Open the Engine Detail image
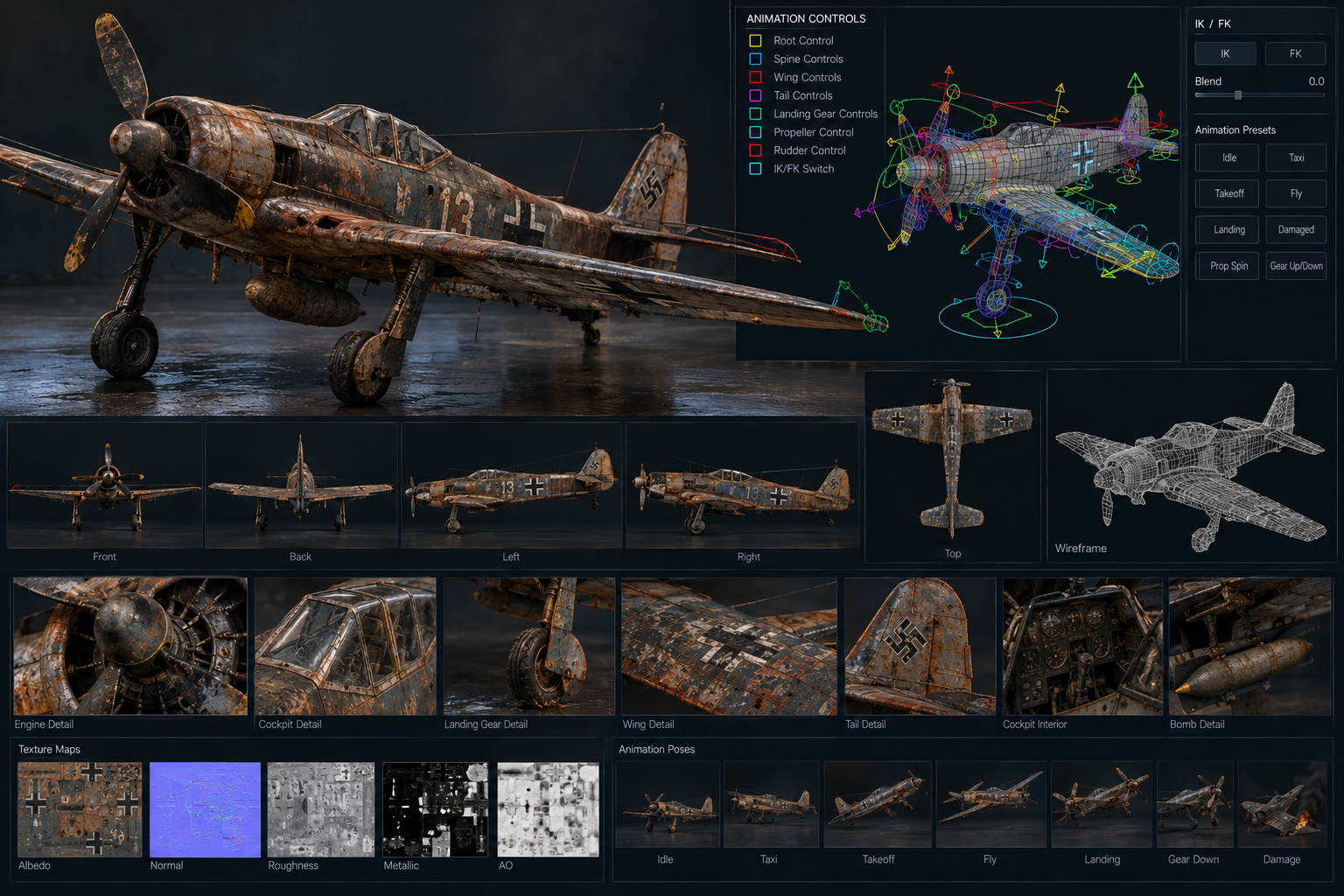This screenshot has height=896, width=1344. point(130,646)
